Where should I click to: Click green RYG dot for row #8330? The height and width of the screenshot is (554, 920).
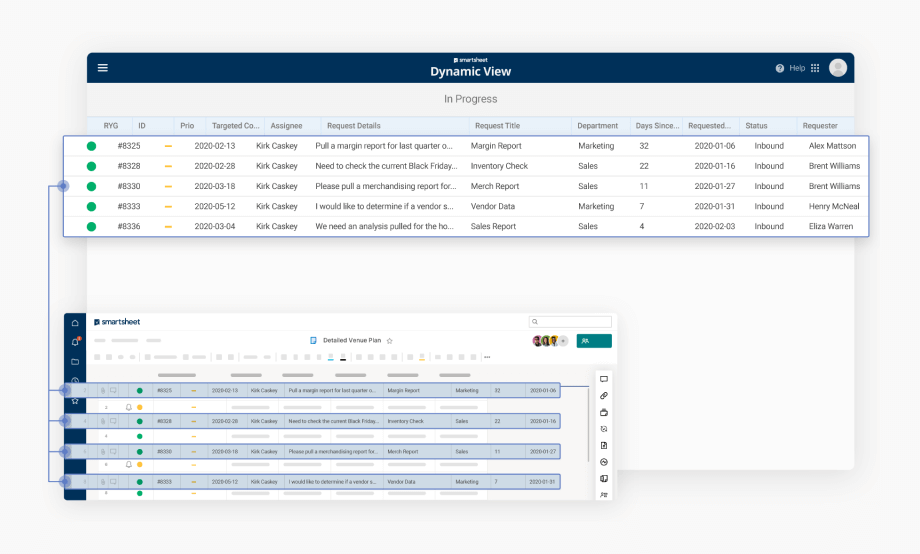pos(92,187)
